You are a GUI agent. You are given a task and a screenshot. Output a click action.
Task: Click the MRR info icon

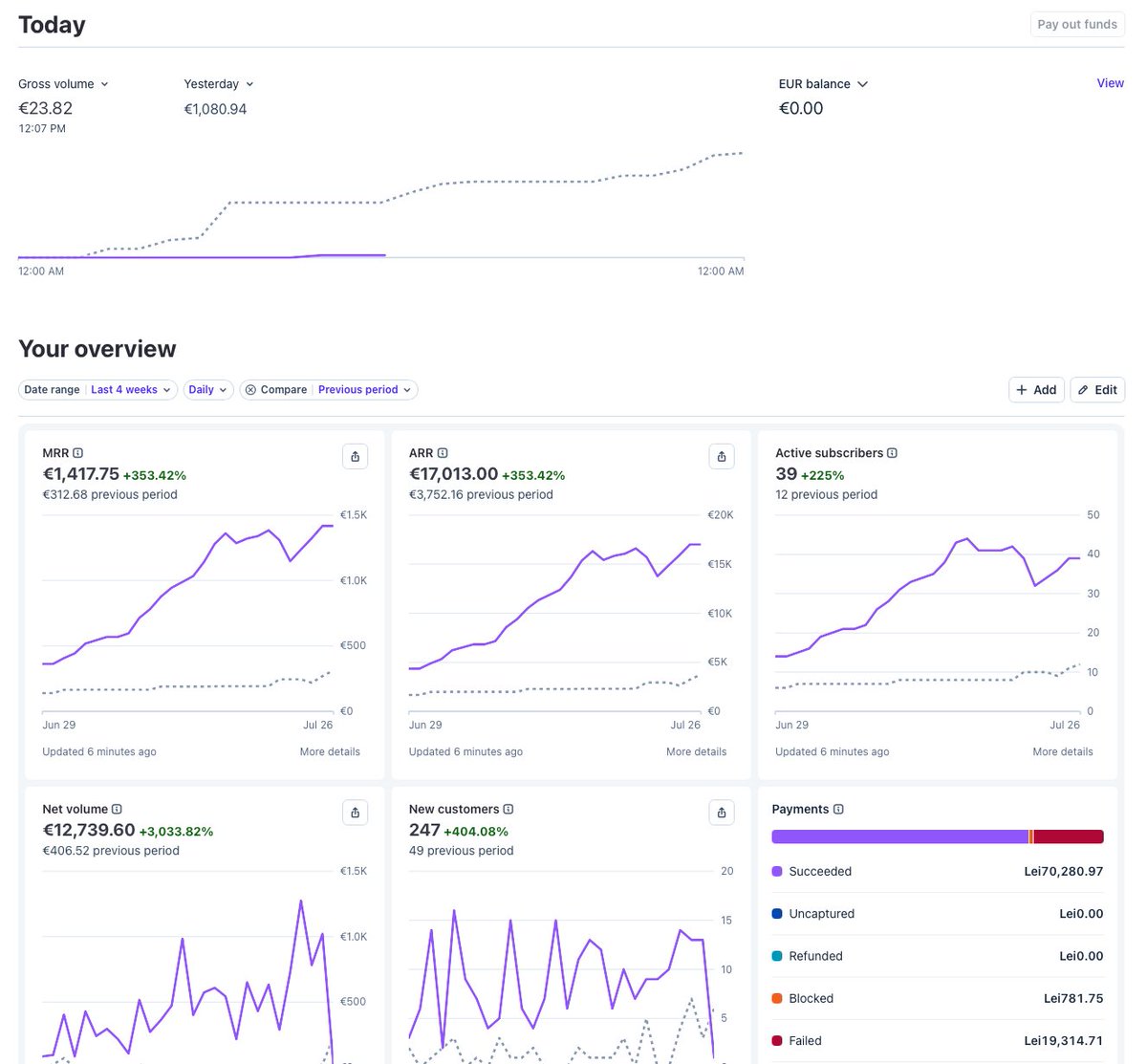click(78, 453)
